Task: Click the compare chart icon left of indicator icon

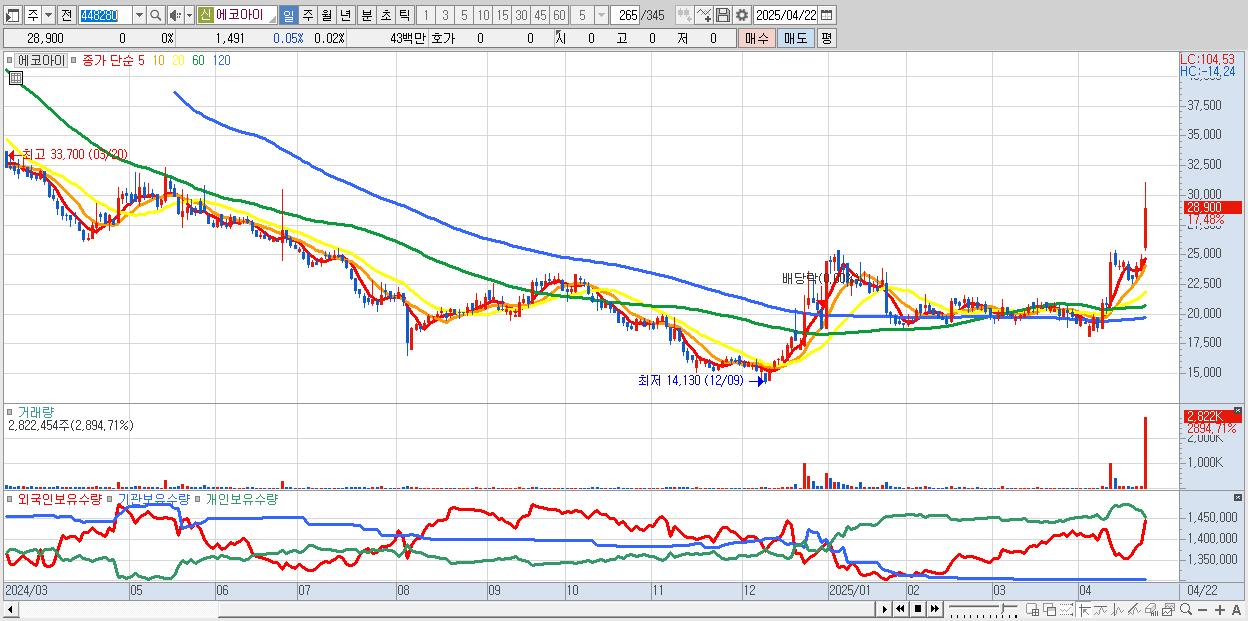Action: click(685, 15)
